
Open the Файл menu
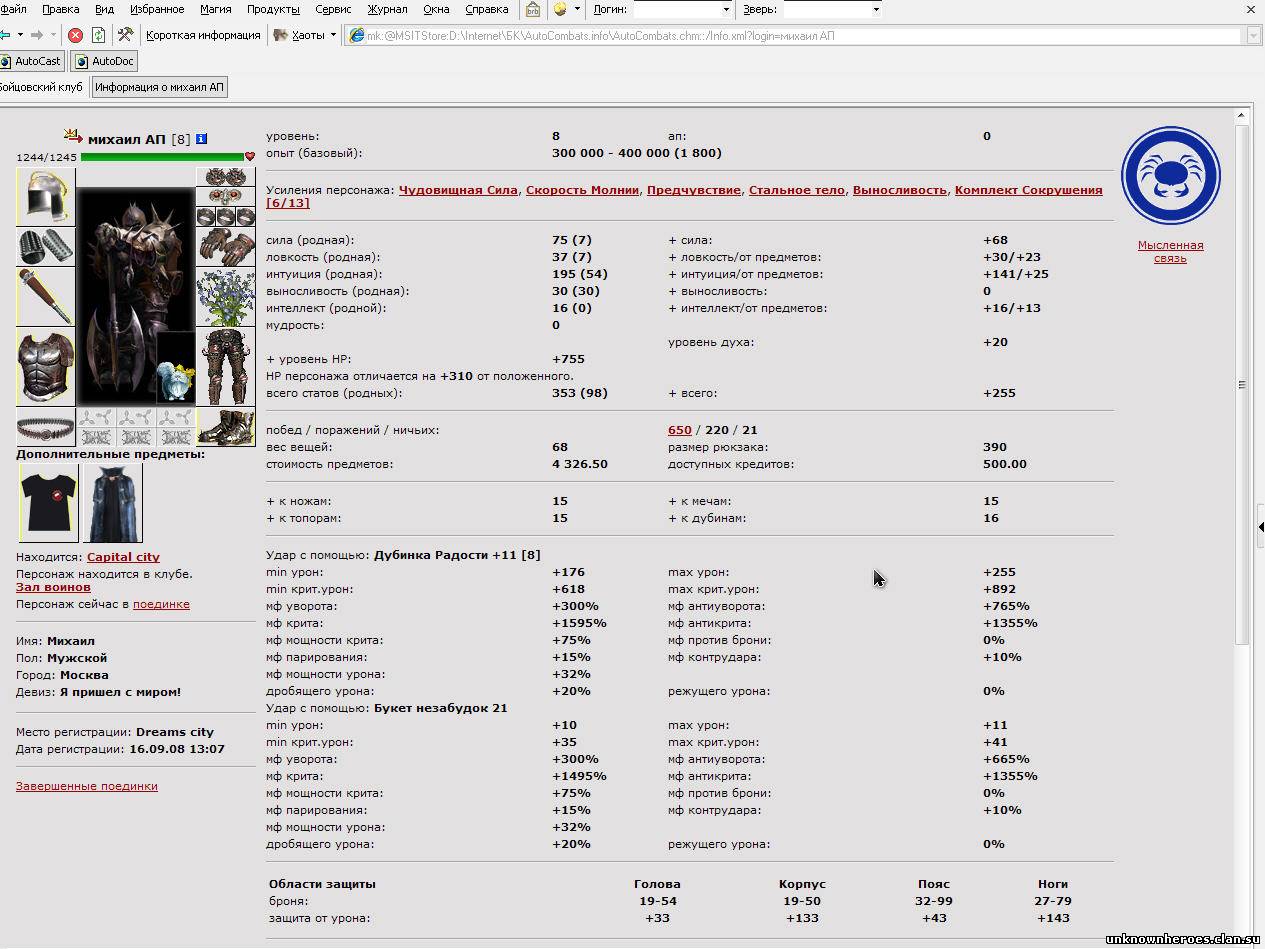point(13,9)
